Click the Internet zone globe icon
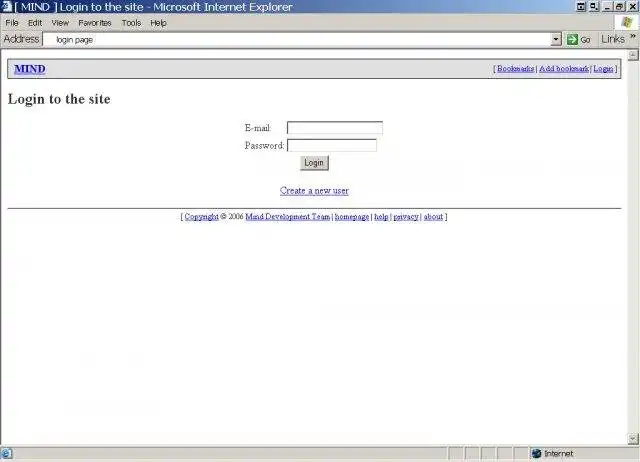 coord(536,453)
